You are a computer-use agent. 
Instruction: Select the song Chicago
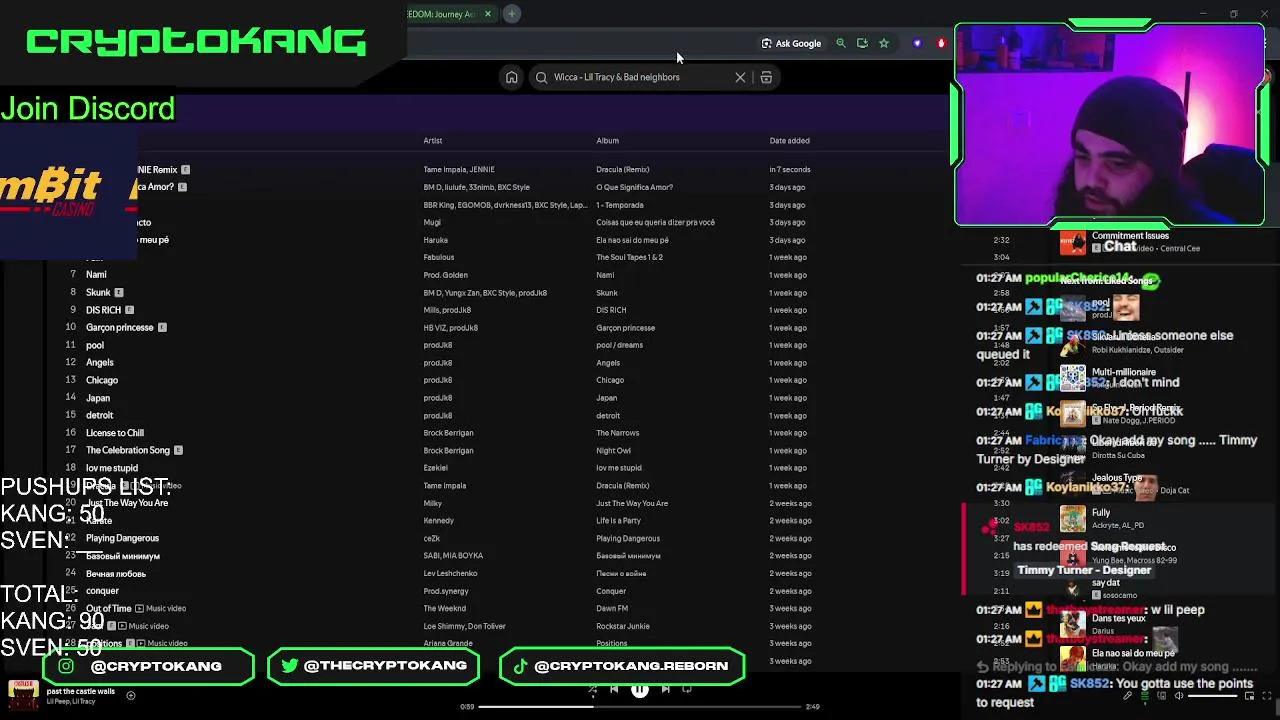102,380
